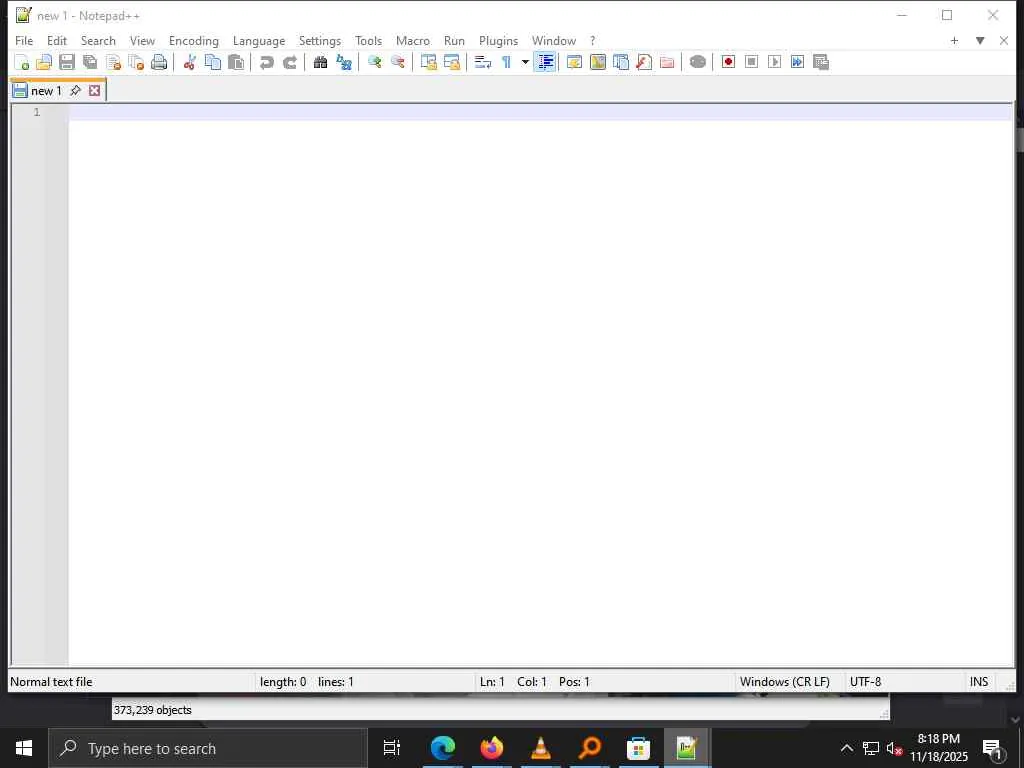Click the Paste toolbar icon

click(x=236, y=62)
